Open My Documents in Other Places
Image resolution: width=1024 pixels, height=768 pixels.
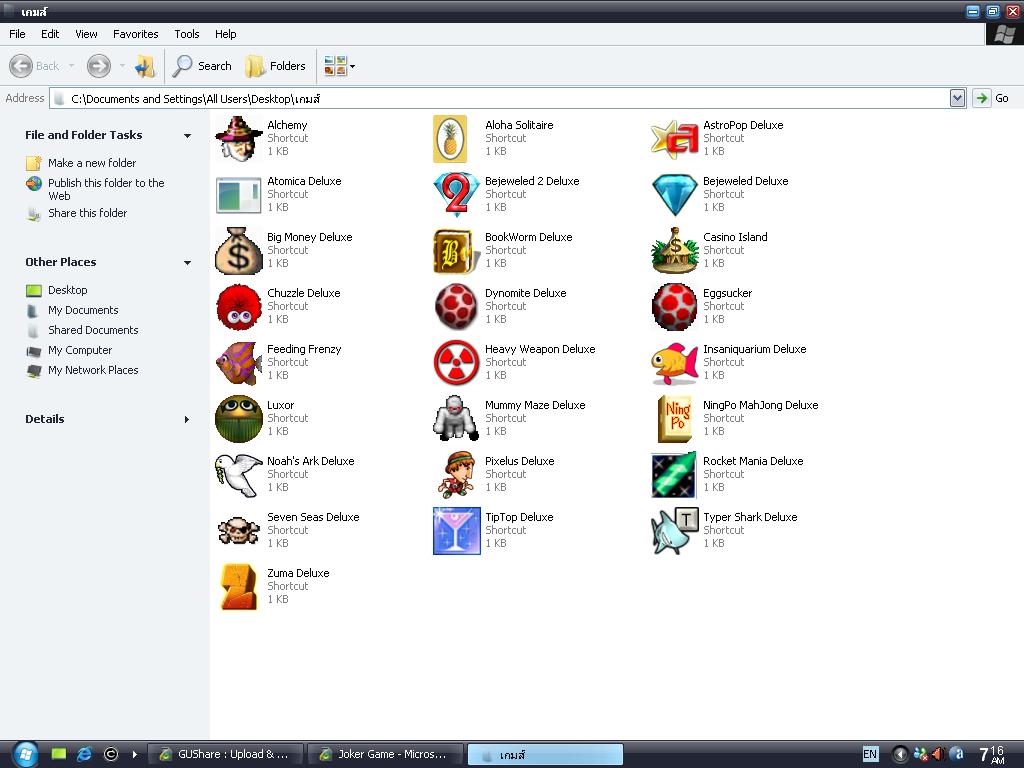point(84,310)
